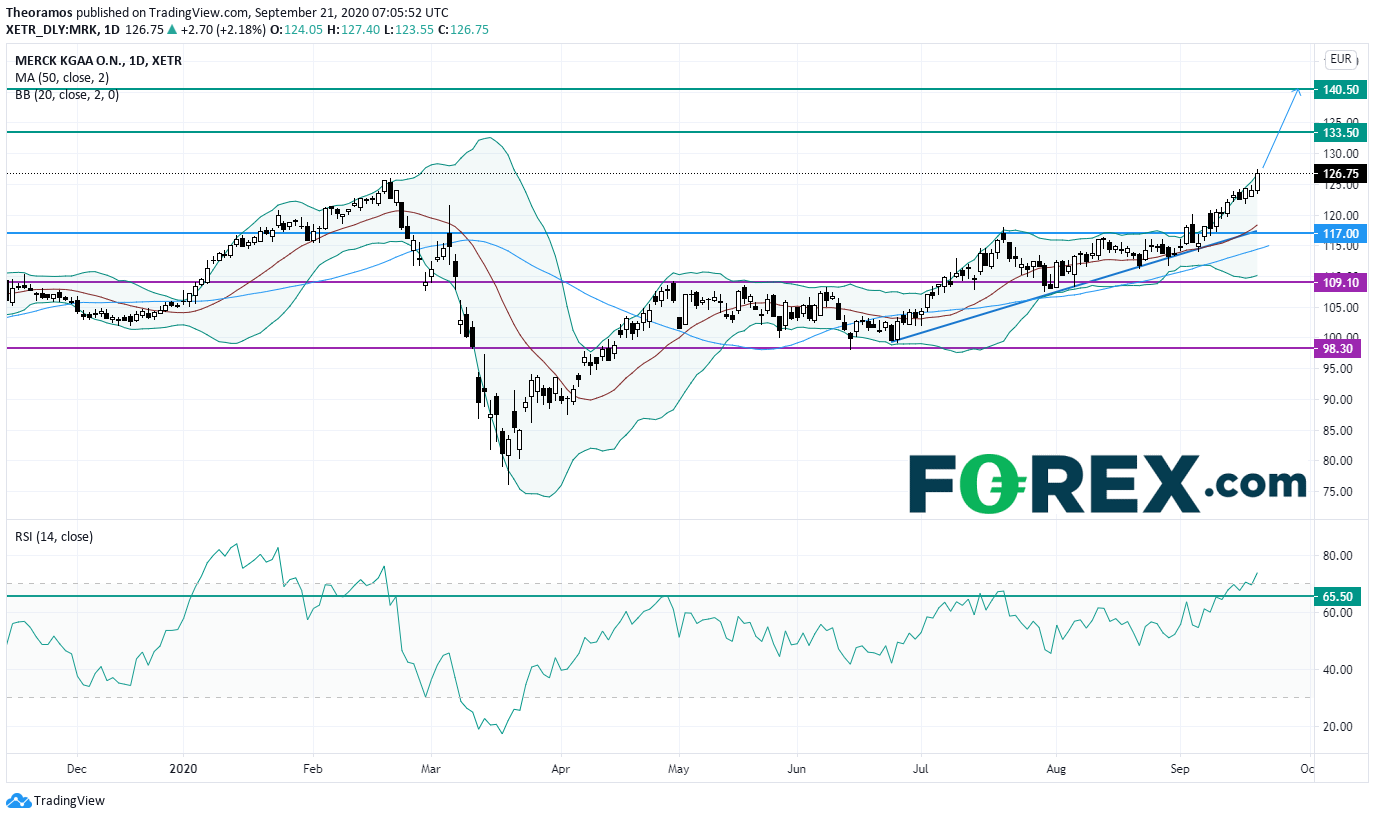Image resolution: width=1375 pixels, height=819 pixels.
Task: Open the EUR currency selector
Action: [1340, 59]
